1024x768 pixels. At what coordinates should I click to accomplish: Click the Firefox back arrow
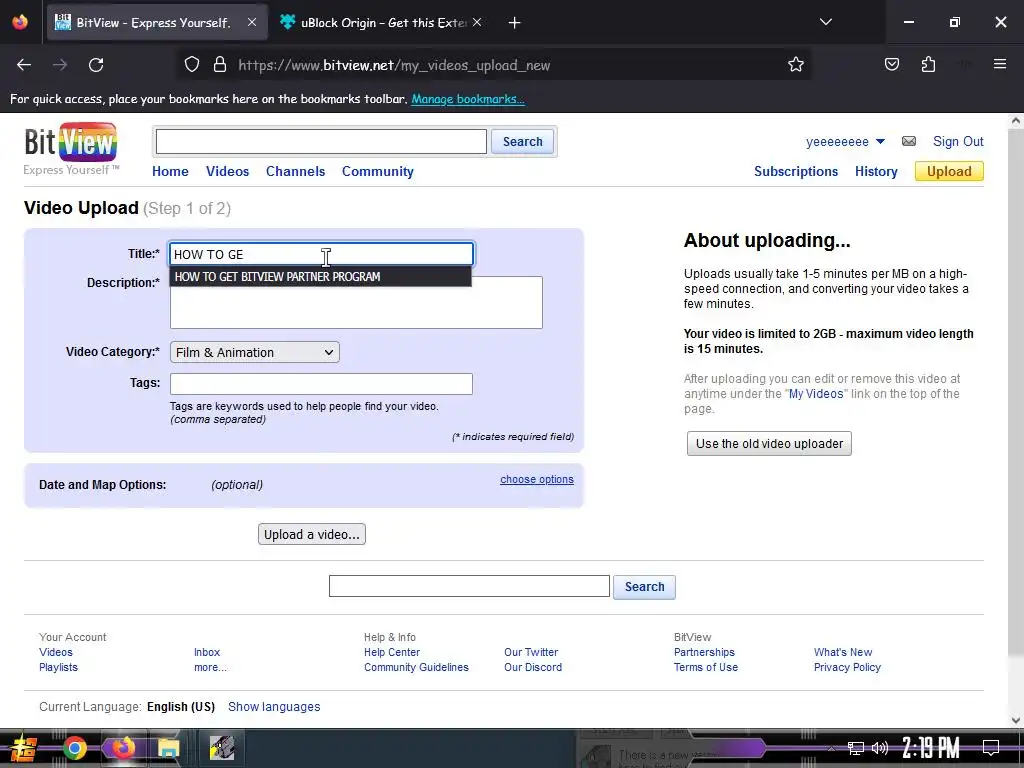[x=24, y=65]
